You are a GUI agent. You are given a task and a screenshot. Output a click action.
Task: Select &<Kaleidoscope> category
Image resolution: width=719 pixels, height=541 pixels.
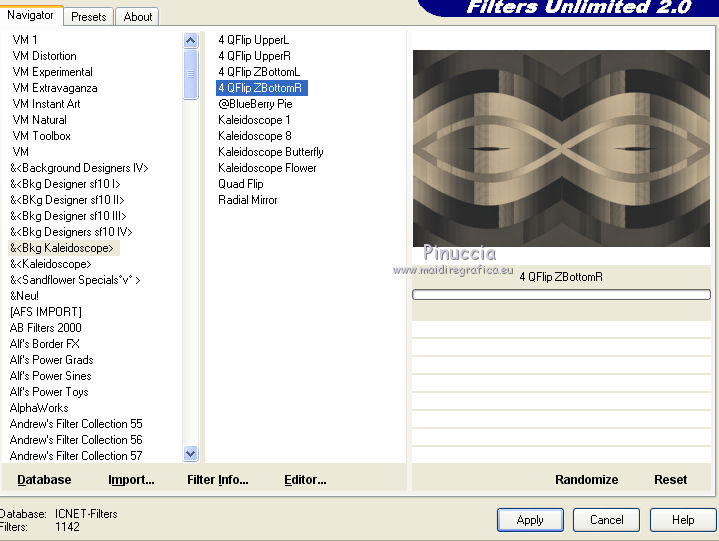50,264
